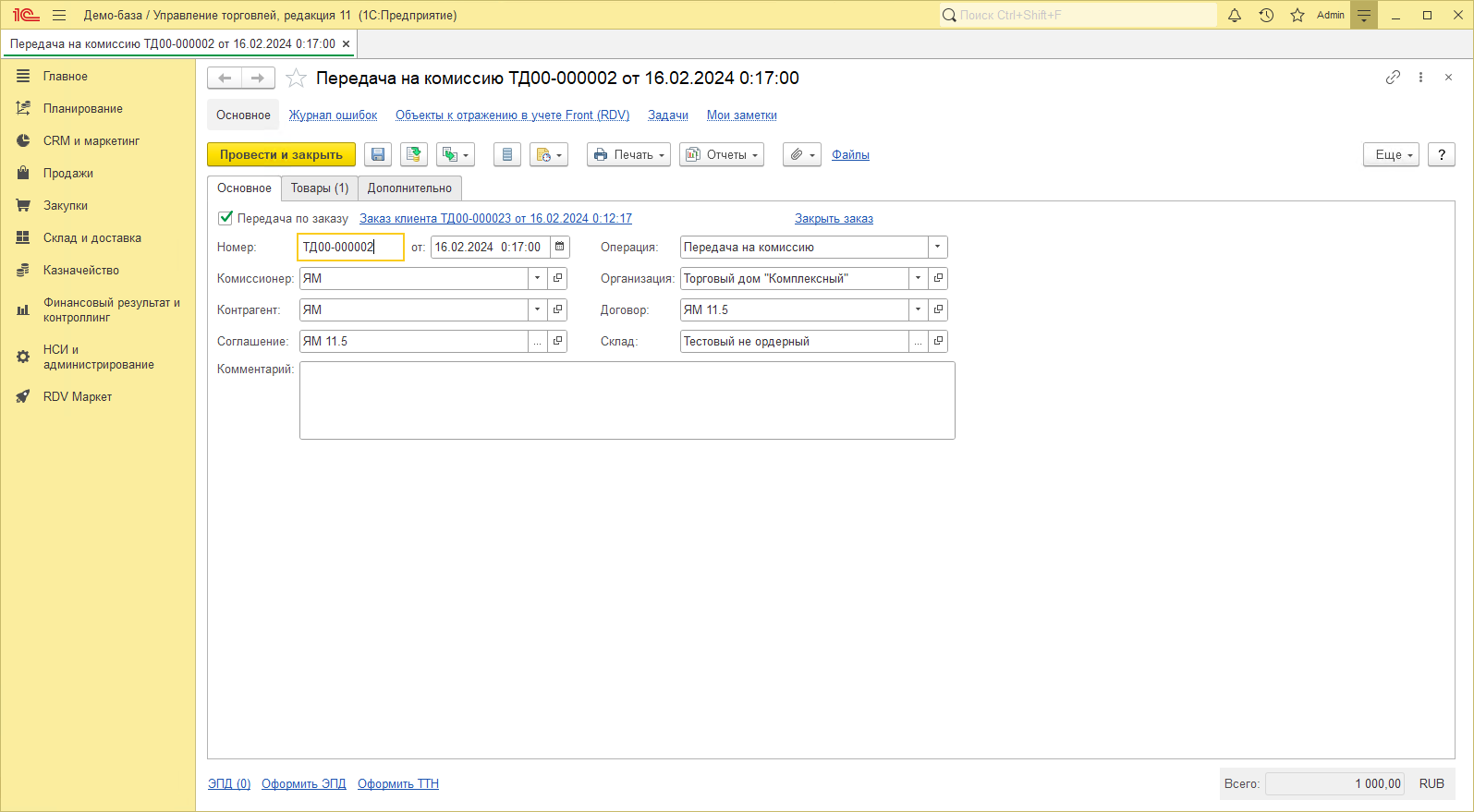The width and height of the screenshot is (1474, 812).
Task: Open the Контрагент ЯМ record card
Action: click(557, 309)
